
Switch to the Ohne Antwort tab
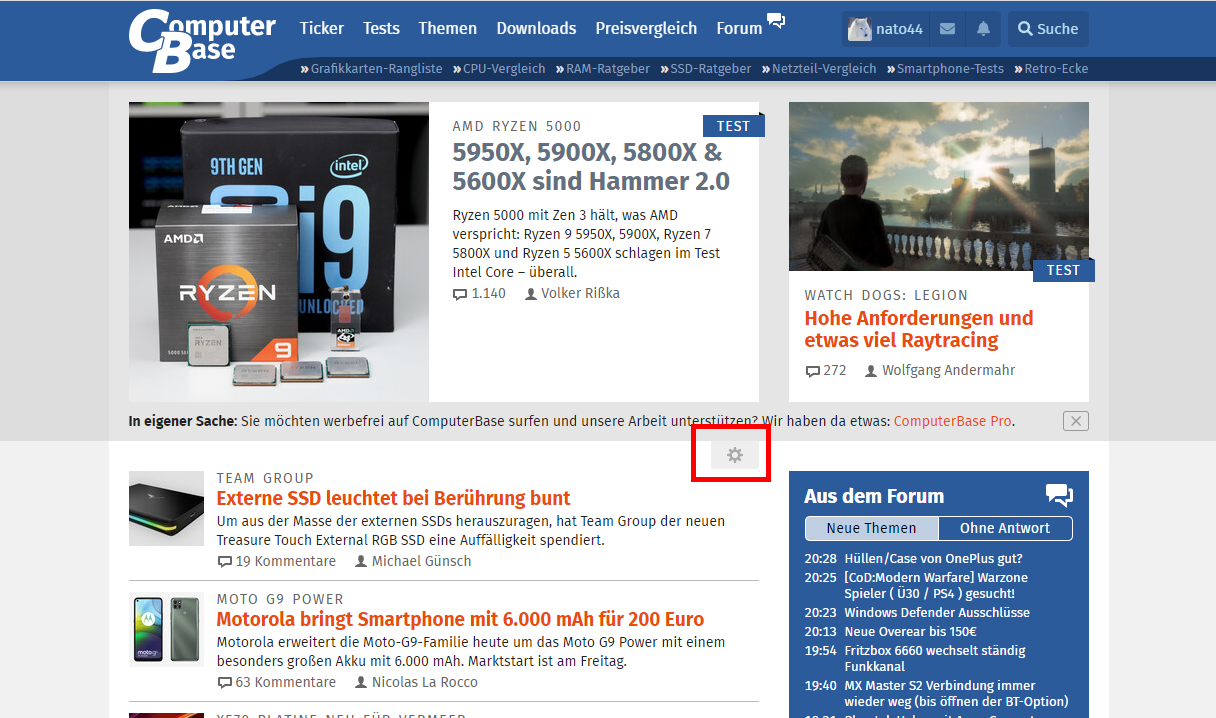pyautogui.click(x=1005, y=528)
